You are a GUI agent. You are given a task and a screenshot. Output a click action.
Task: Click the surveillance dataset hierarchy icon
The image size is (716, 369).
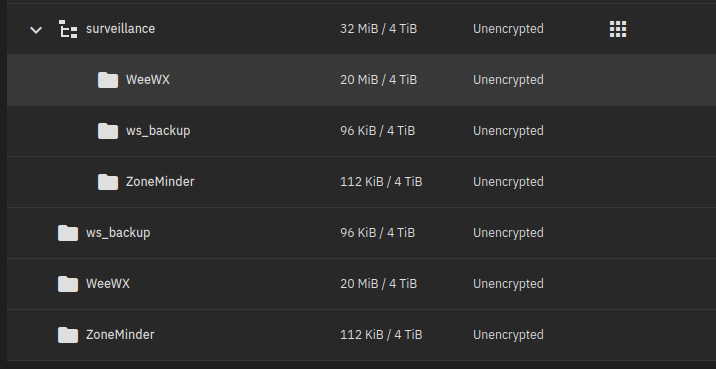pos(68,29)
